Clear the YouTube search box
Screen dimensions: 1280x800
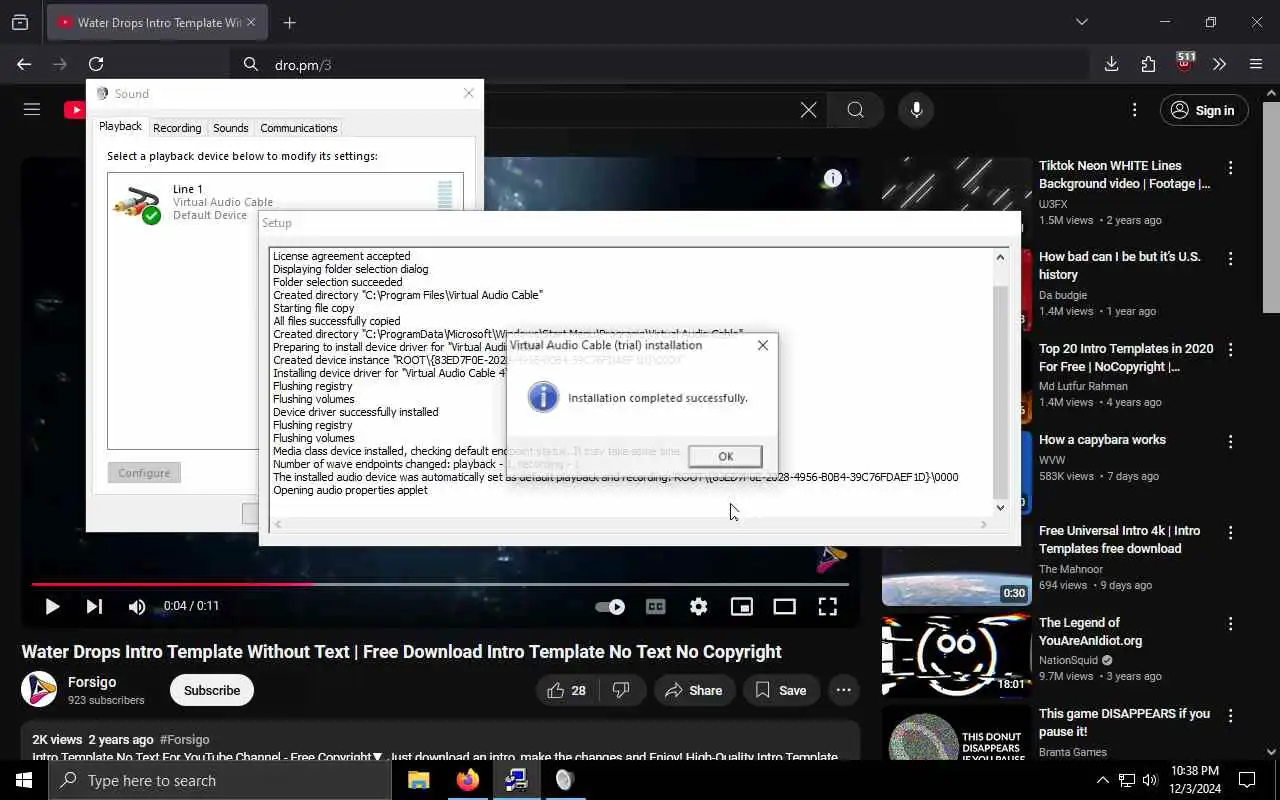tap(808, 110)
